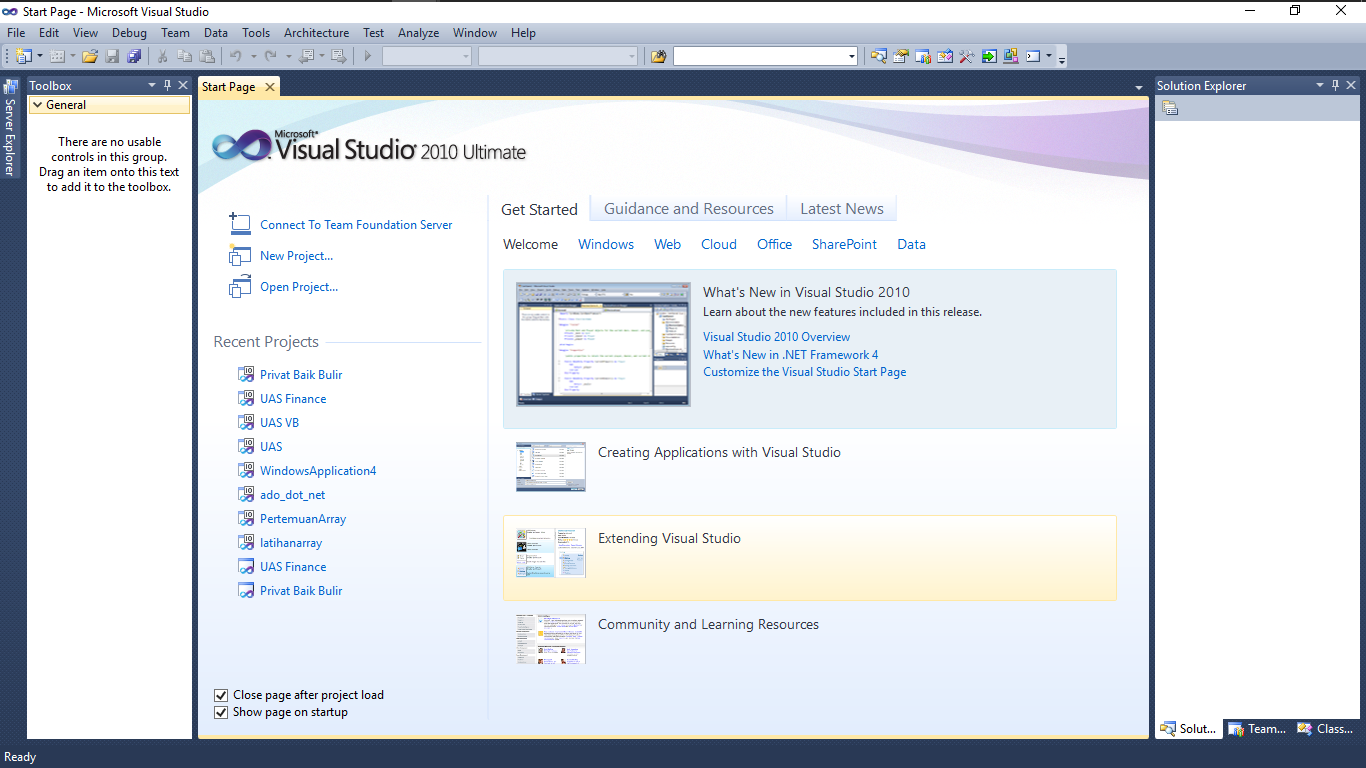Click the Start Debugging play icon

click(x=368, y=56)
